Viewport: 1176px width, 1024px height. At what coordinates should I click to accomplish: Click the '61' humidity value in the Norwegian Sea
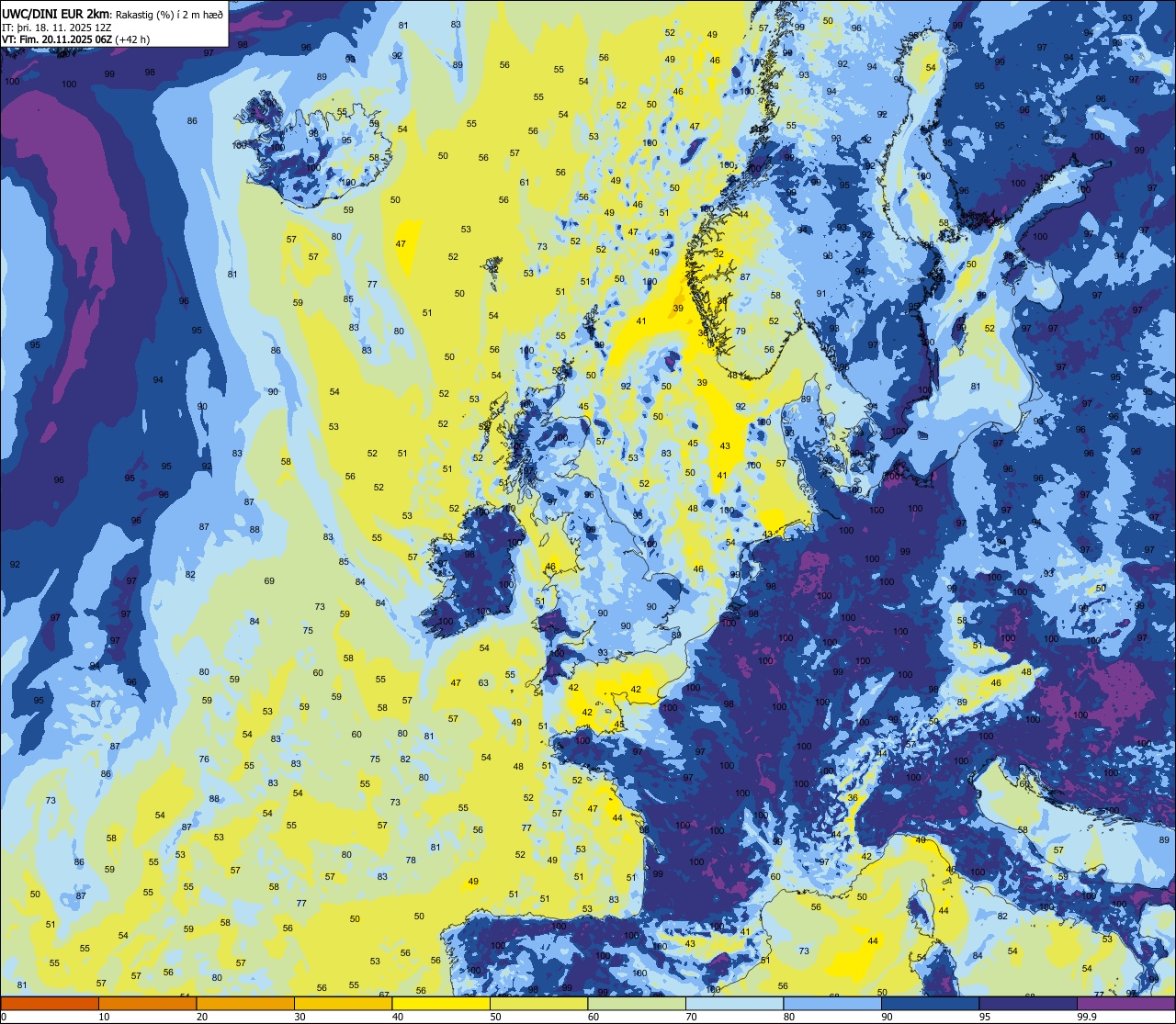point(524,182)
